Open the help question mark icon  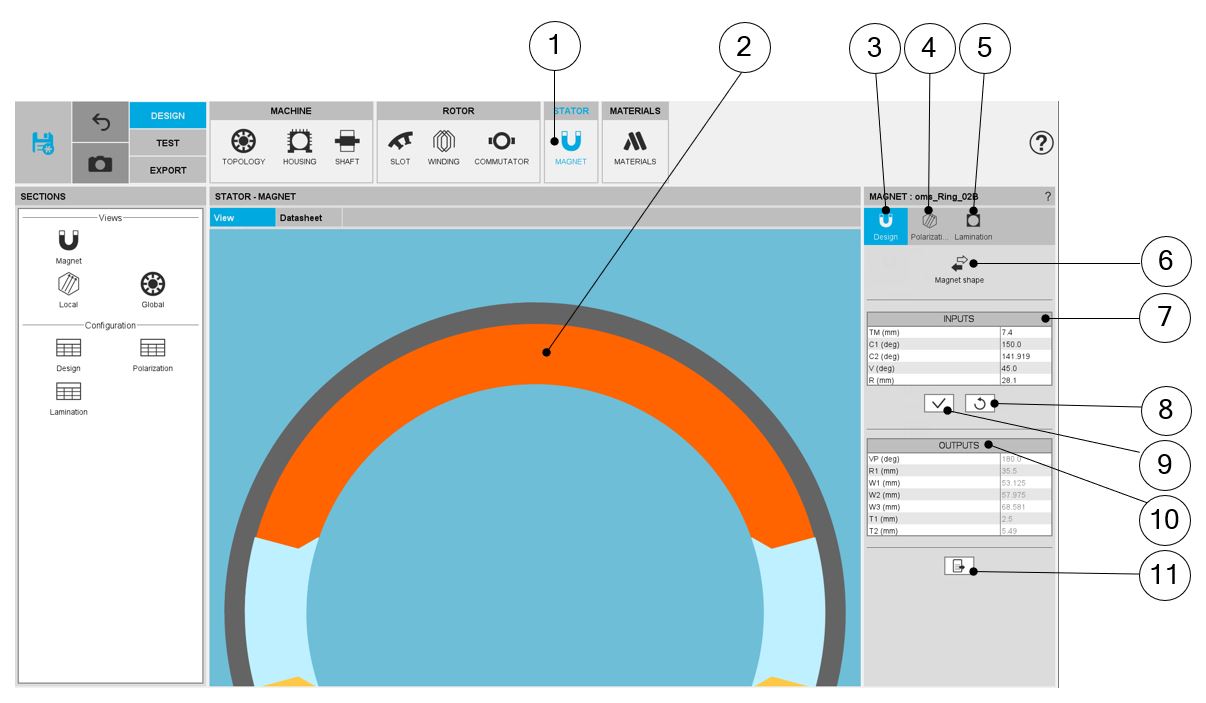point(1041,143)
